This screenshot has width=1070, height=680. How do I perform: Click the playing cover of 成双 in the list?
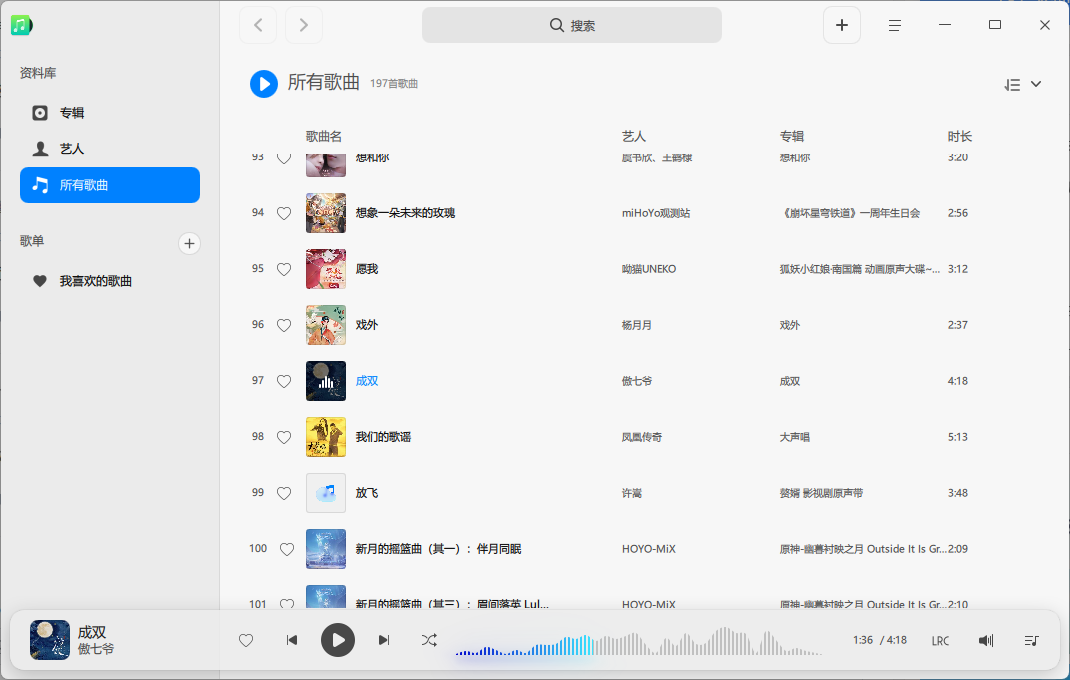pyautogui.click(x=326, y=381)
